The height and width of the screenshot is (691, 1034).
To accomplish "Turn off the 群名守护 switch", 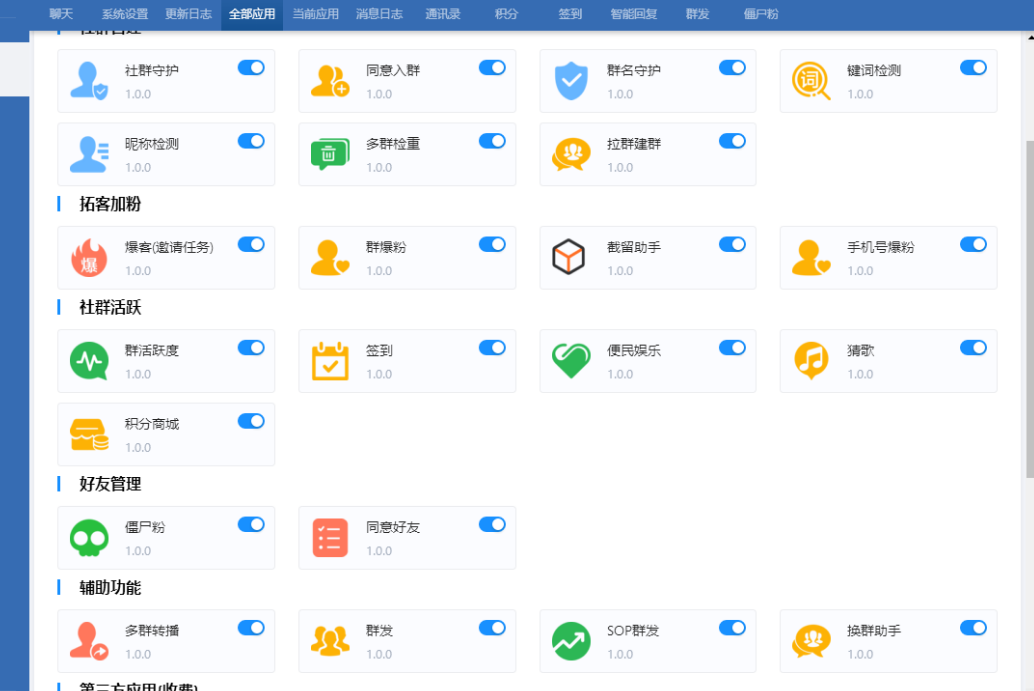I will pos(732,67).
